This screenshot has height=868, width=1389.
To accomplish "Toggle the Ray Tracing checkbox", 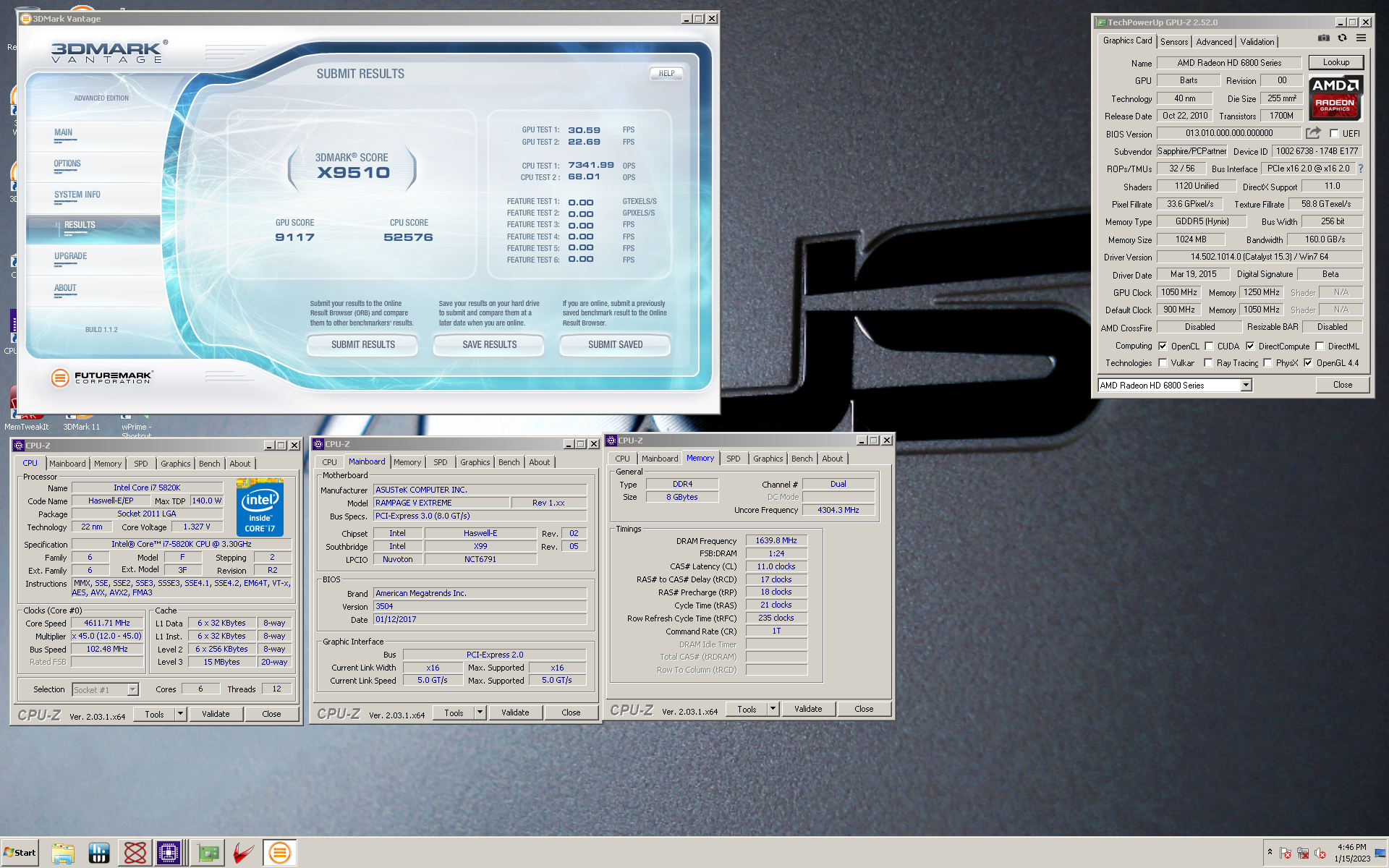I will pyautogui.click(x=1208, y=362).
